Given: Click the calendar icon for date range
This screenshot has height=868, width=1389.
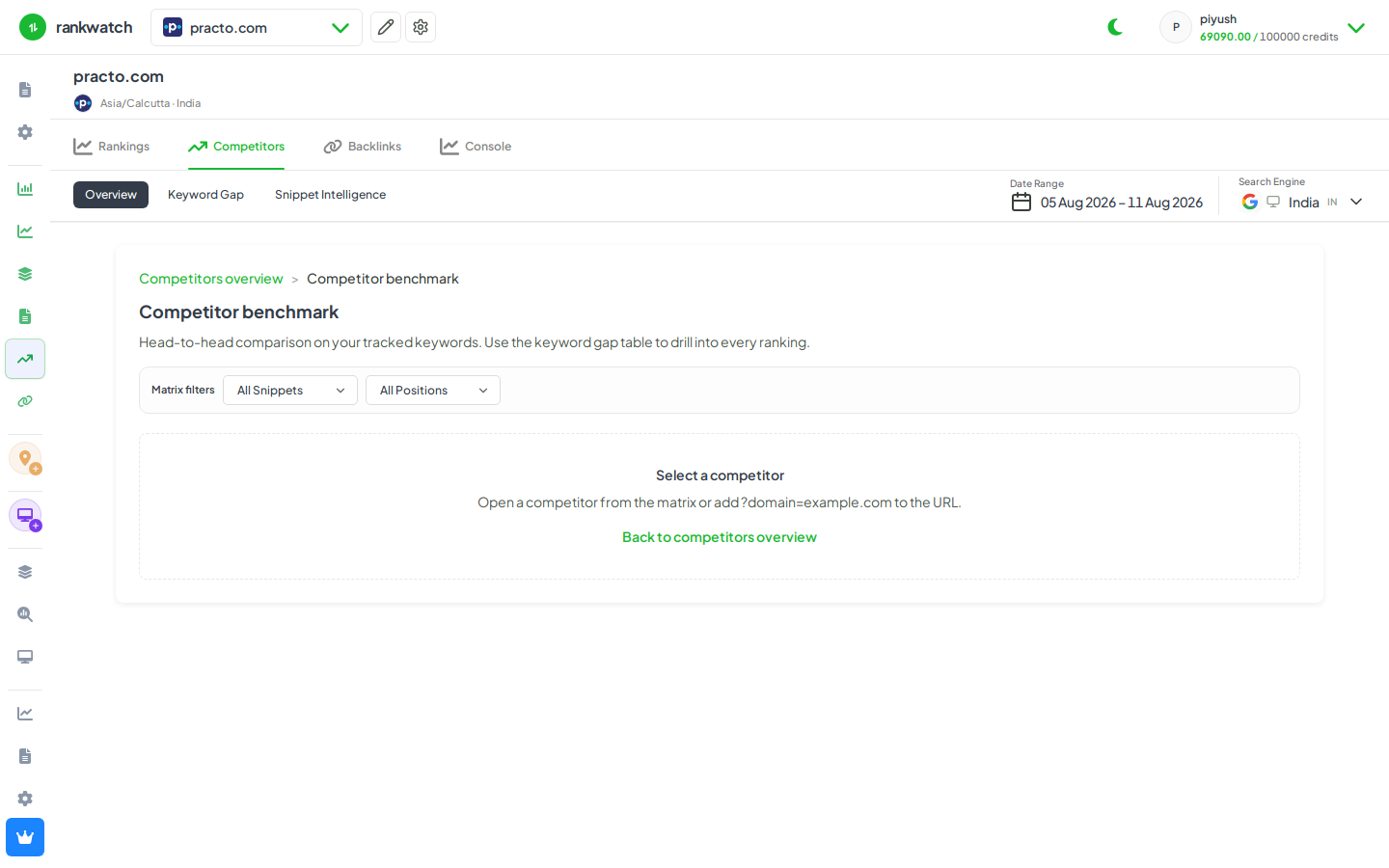Looking at the screenshot, I should (x=1021, y=202).
